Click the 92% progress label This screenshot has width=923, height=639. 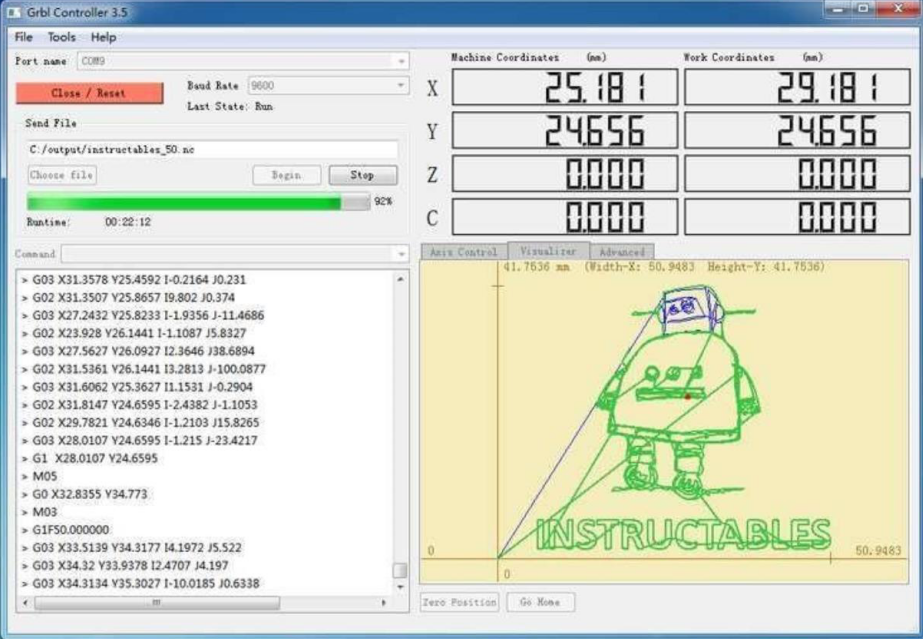(383, 201)
